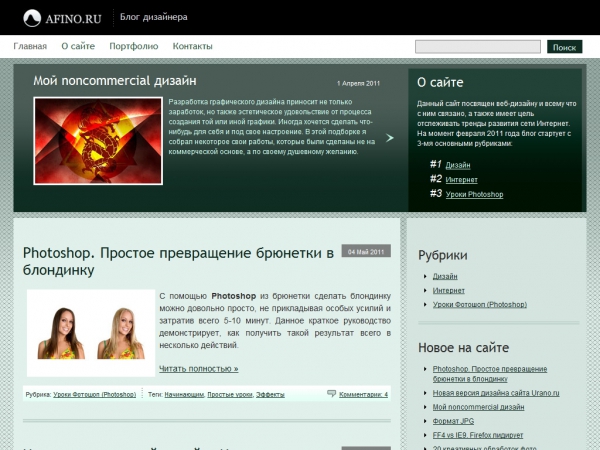Open Дизайн in the Рубрики sidebar

(445, 276)
